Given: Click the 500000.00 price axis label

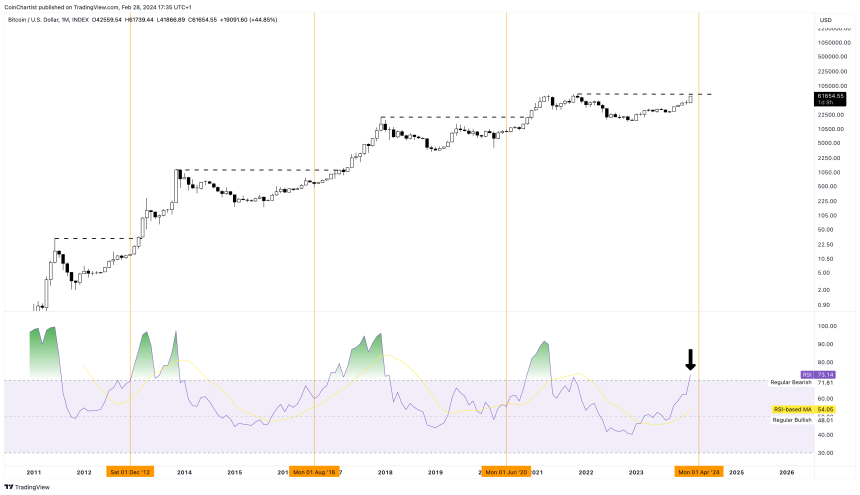Looking at the screenshot, I should coord(833,56).
